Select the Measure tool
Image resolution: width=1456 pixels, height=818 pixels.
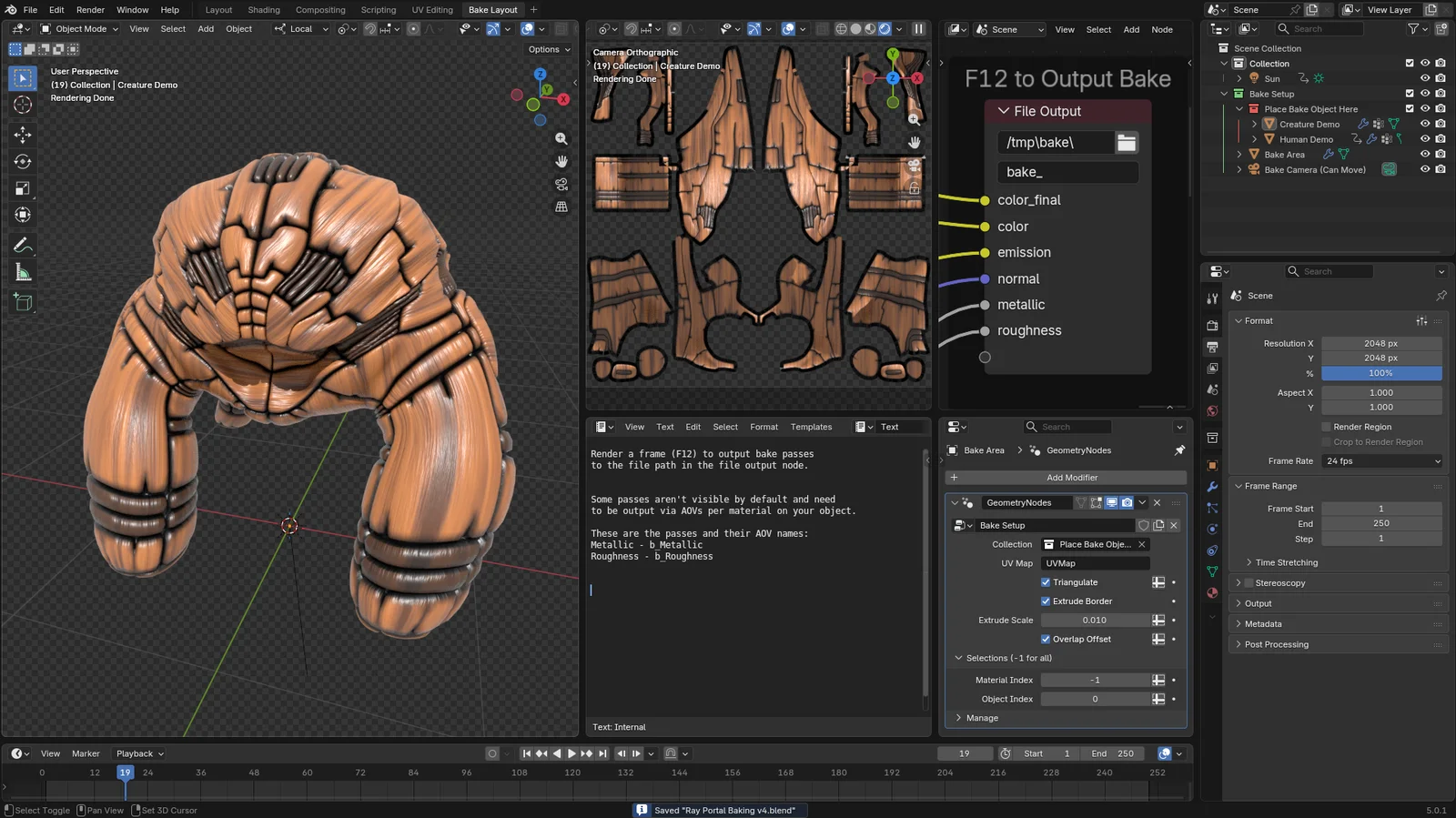23,273
